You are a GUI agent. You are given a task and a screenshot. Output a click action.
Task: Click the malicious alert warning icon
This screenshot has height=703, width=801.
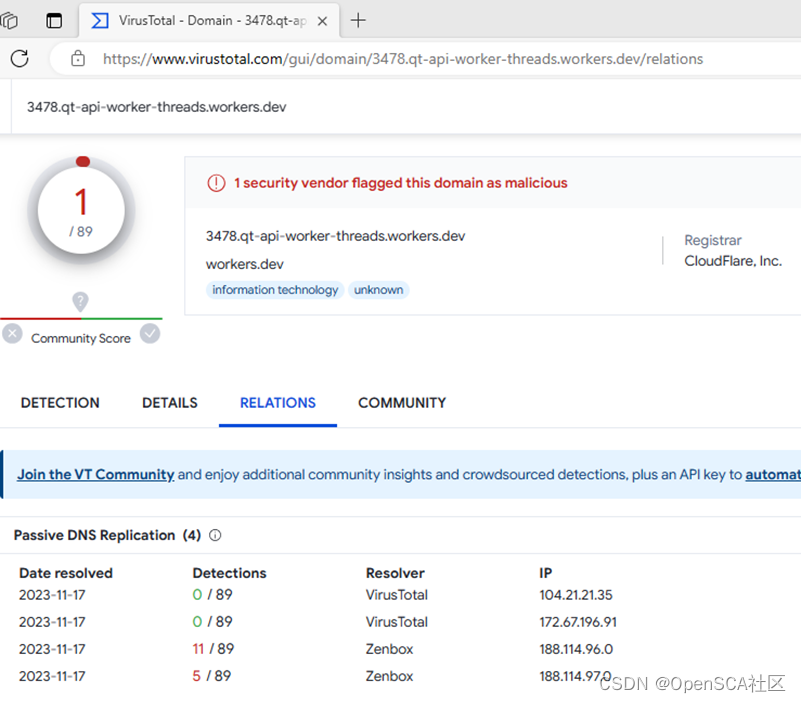216,183
